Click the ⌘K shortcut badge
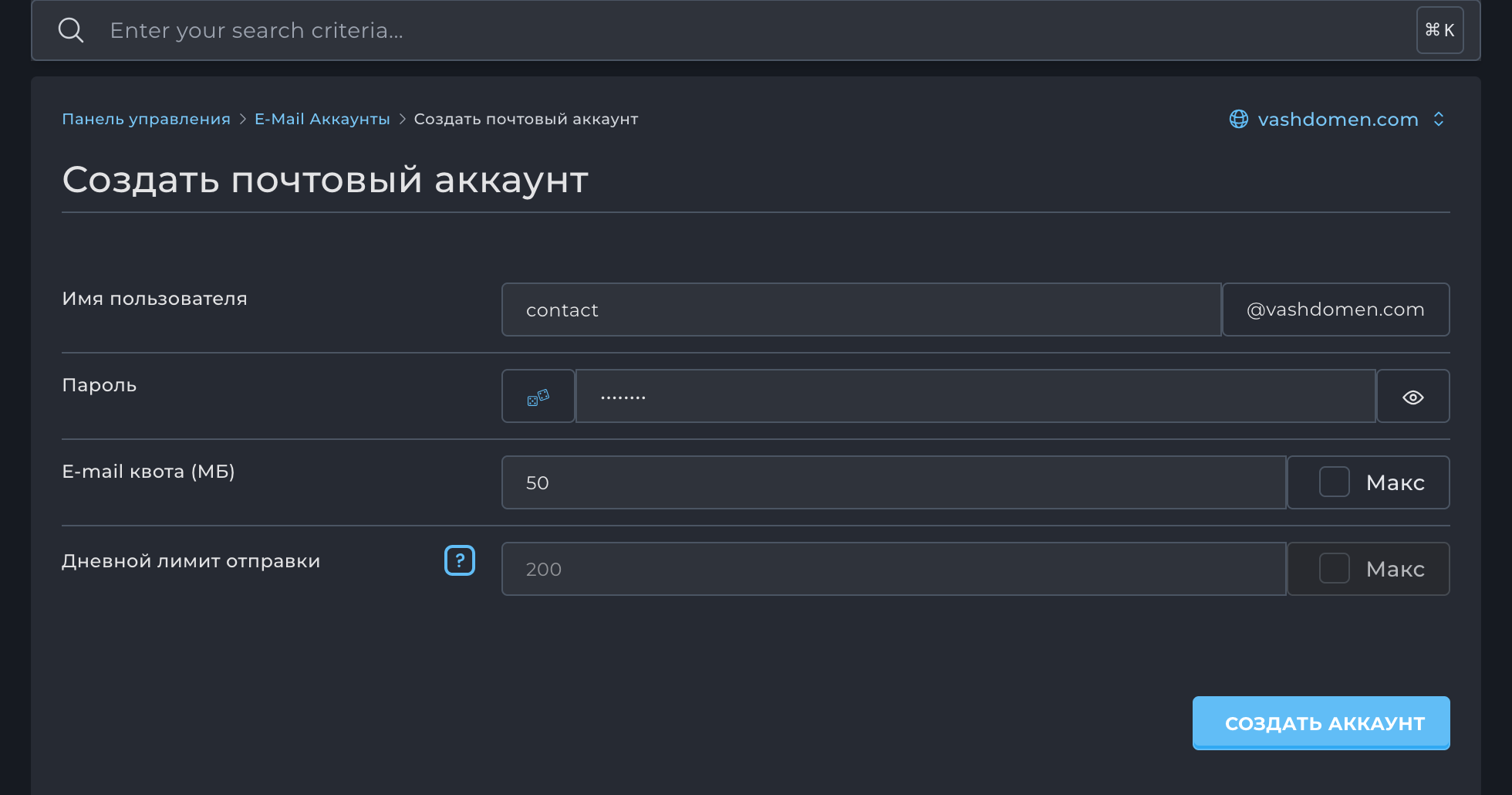 point(1439,30)
